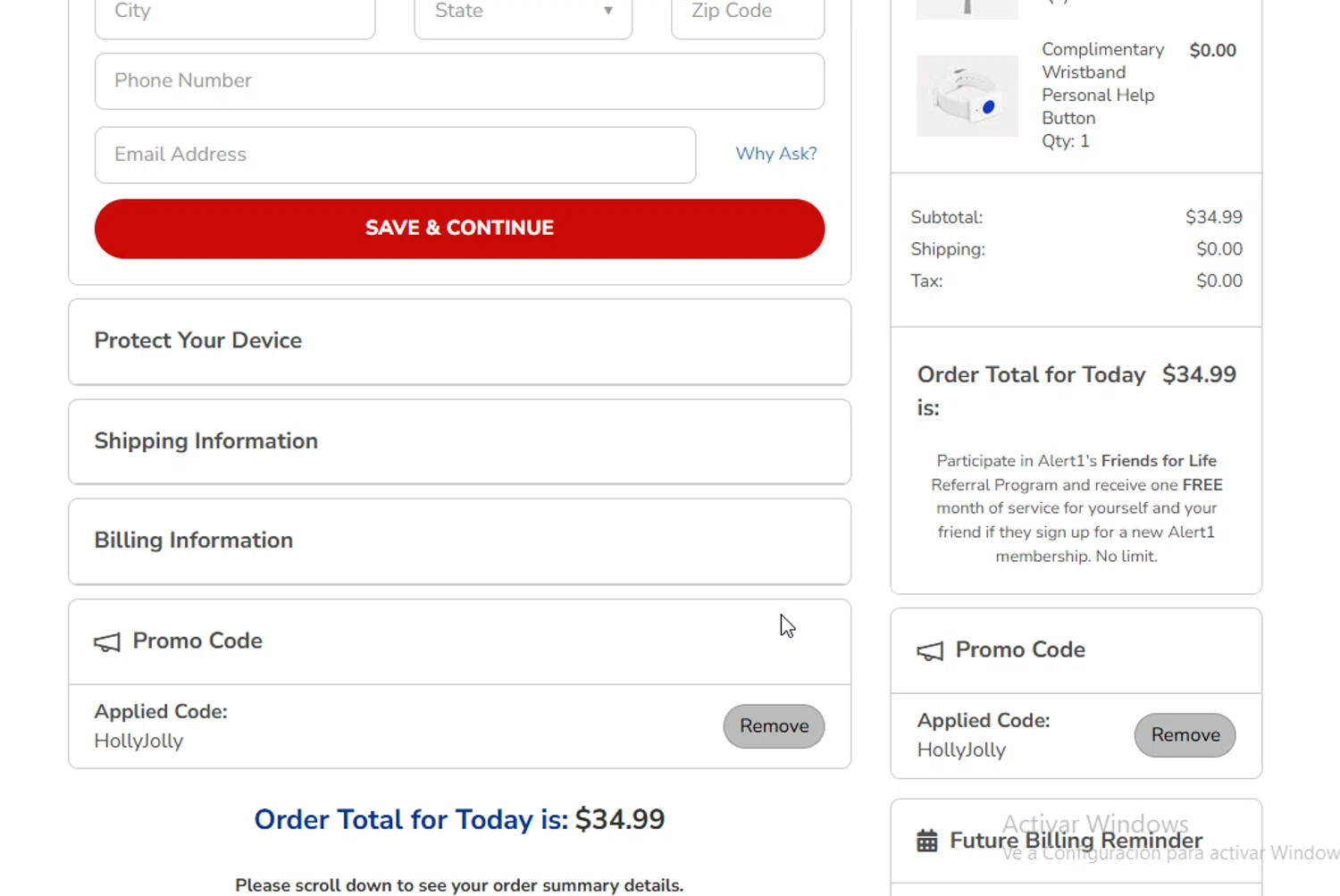Remove HollyJolly code in left promo section

pos(774,726)
